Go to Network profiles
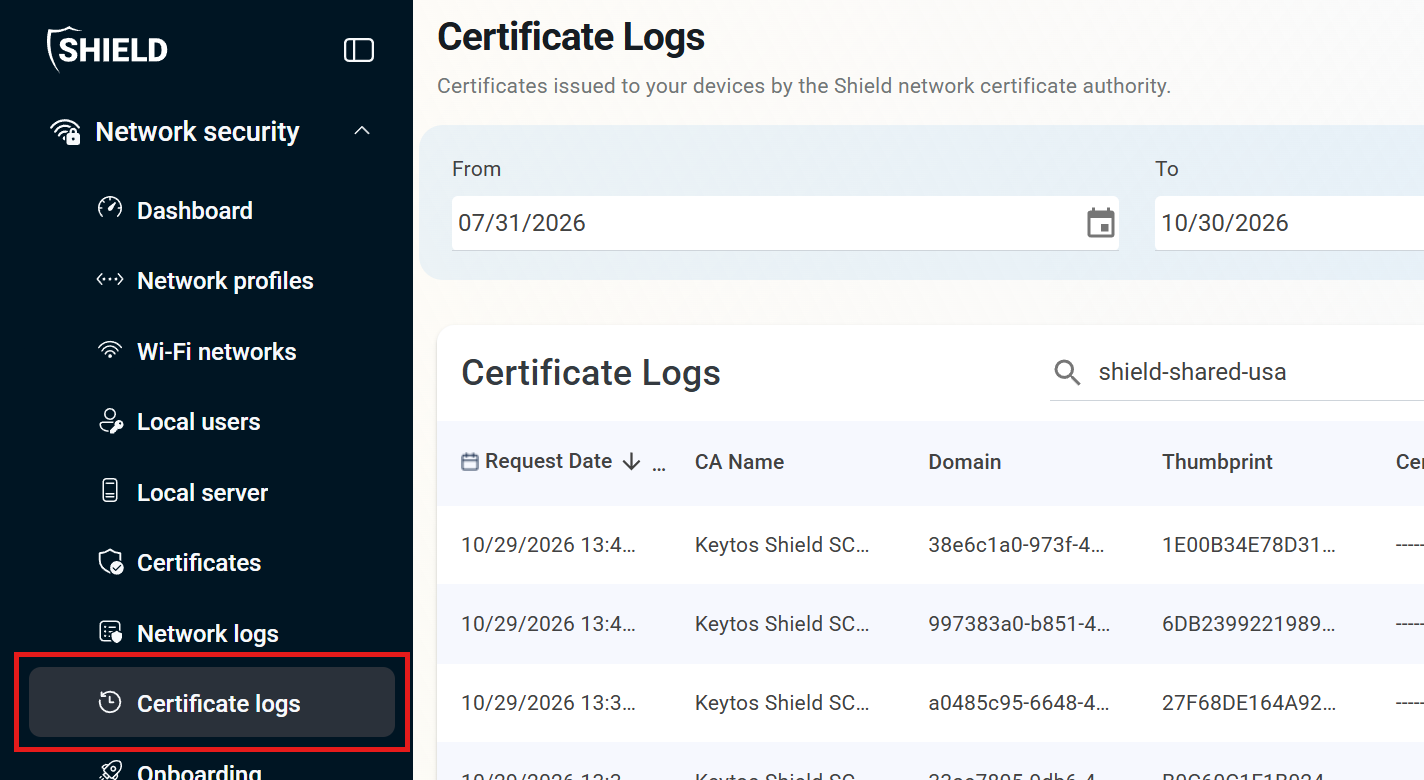Viewport: 1424px width, 780px height. coord(225,281)
